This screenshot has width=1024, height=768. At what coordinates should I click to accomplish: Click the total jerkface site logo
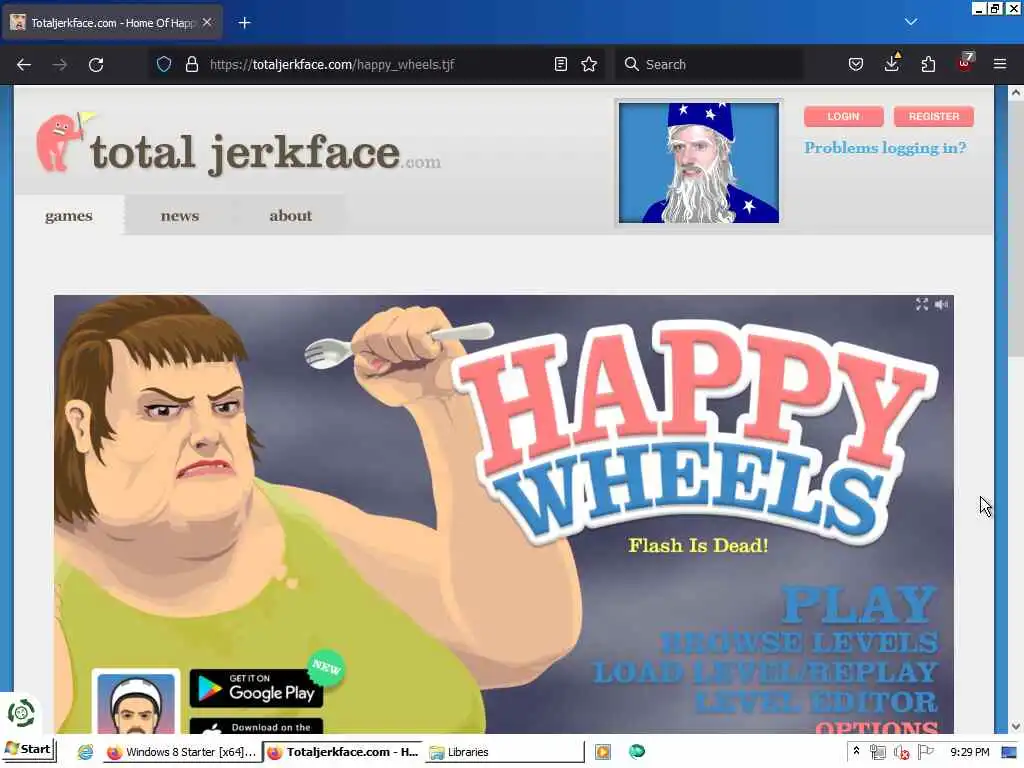pyautogui.click(x=238, y=145)
